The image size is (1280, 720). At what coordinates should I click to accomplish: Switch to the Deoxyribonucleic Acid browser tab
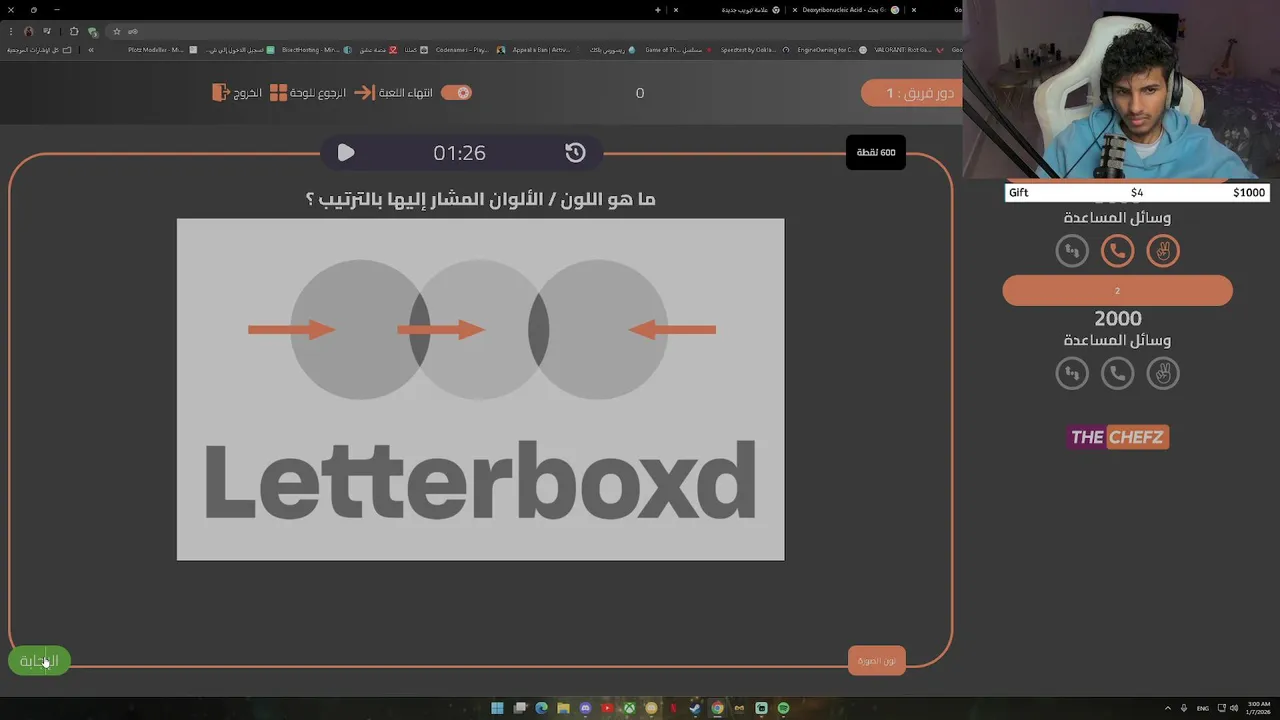(x=845, y=10)
